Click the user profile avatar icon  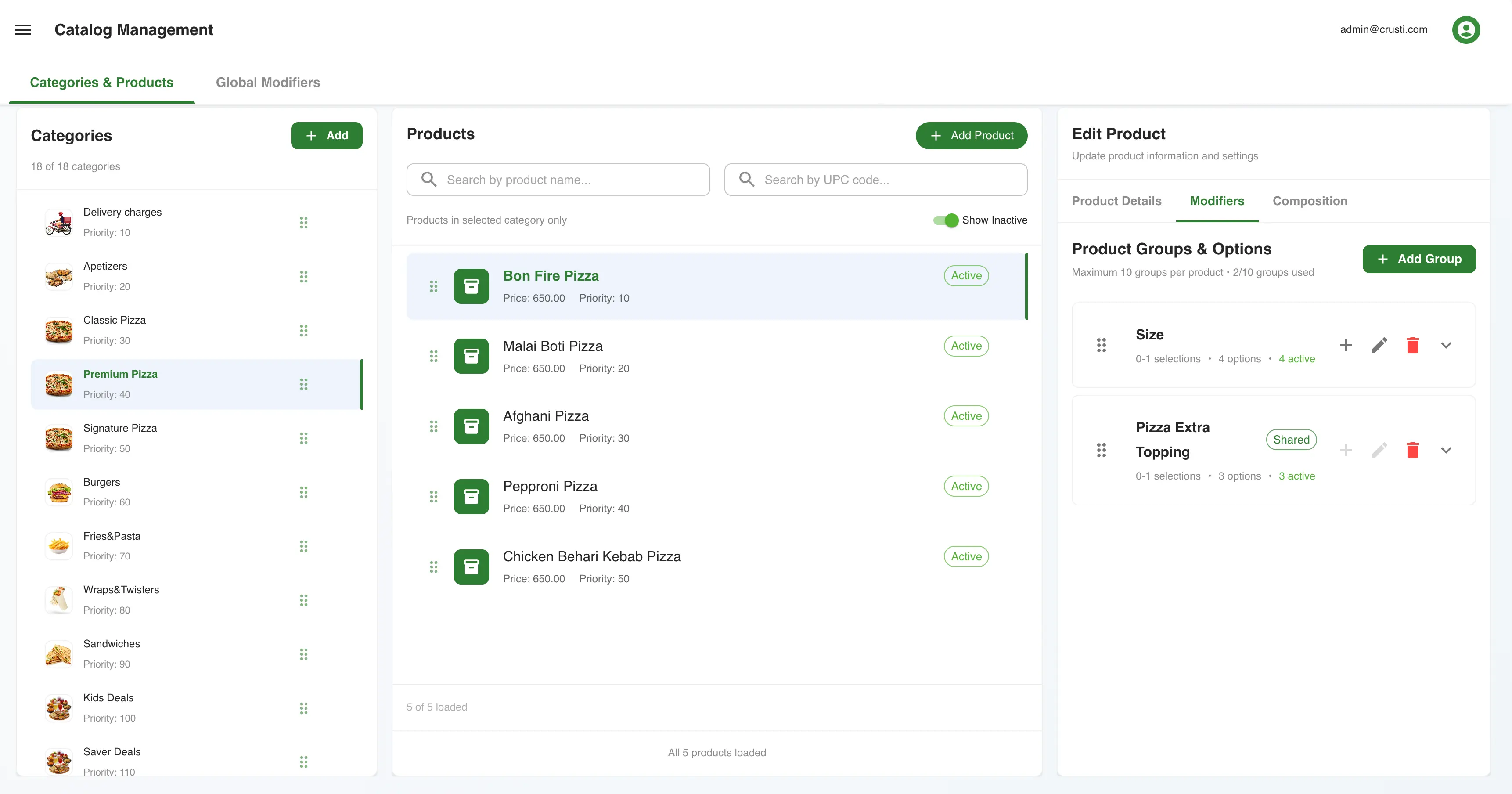[x=1465, y=29]
